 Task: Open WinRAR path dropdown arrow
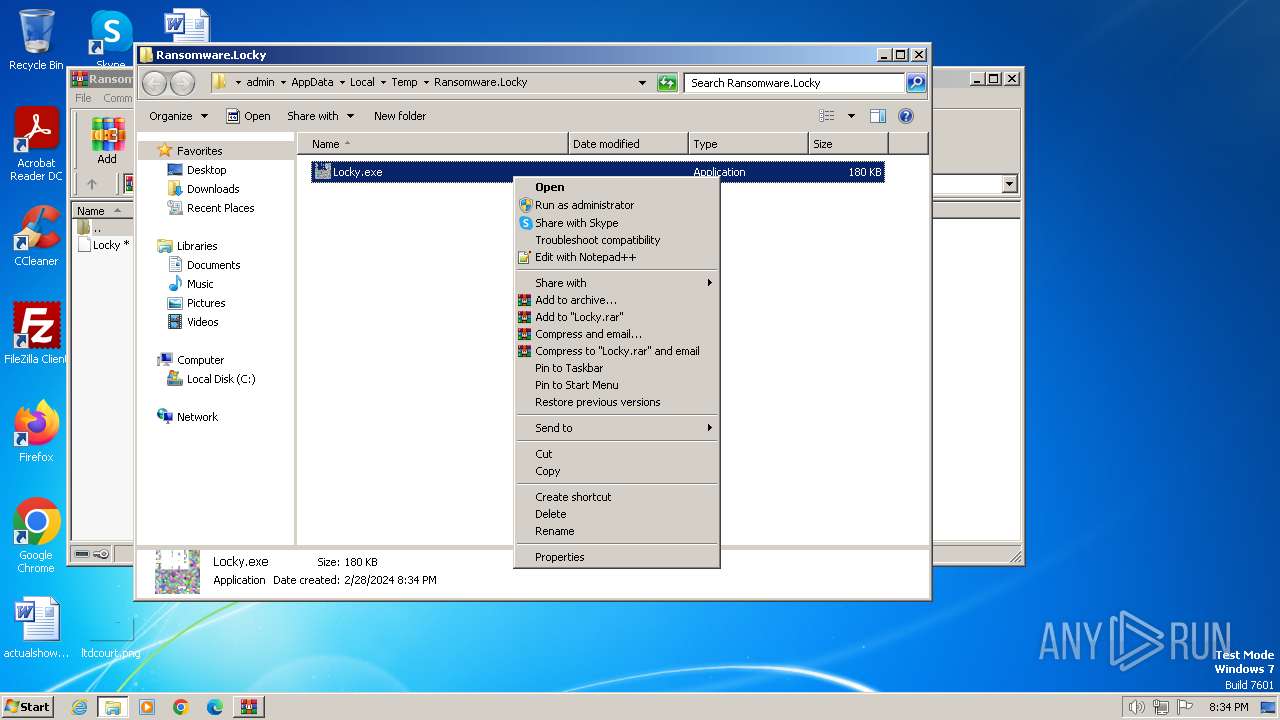coord(1009,184)
